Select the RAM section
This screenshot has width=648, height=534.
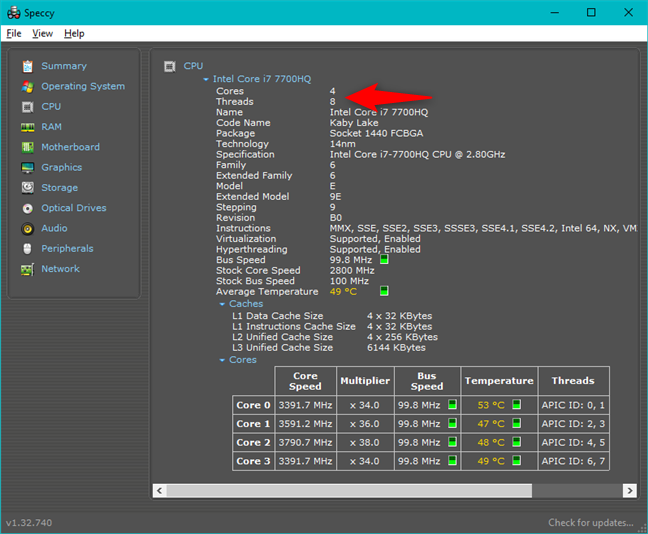(x=52, y=127)
